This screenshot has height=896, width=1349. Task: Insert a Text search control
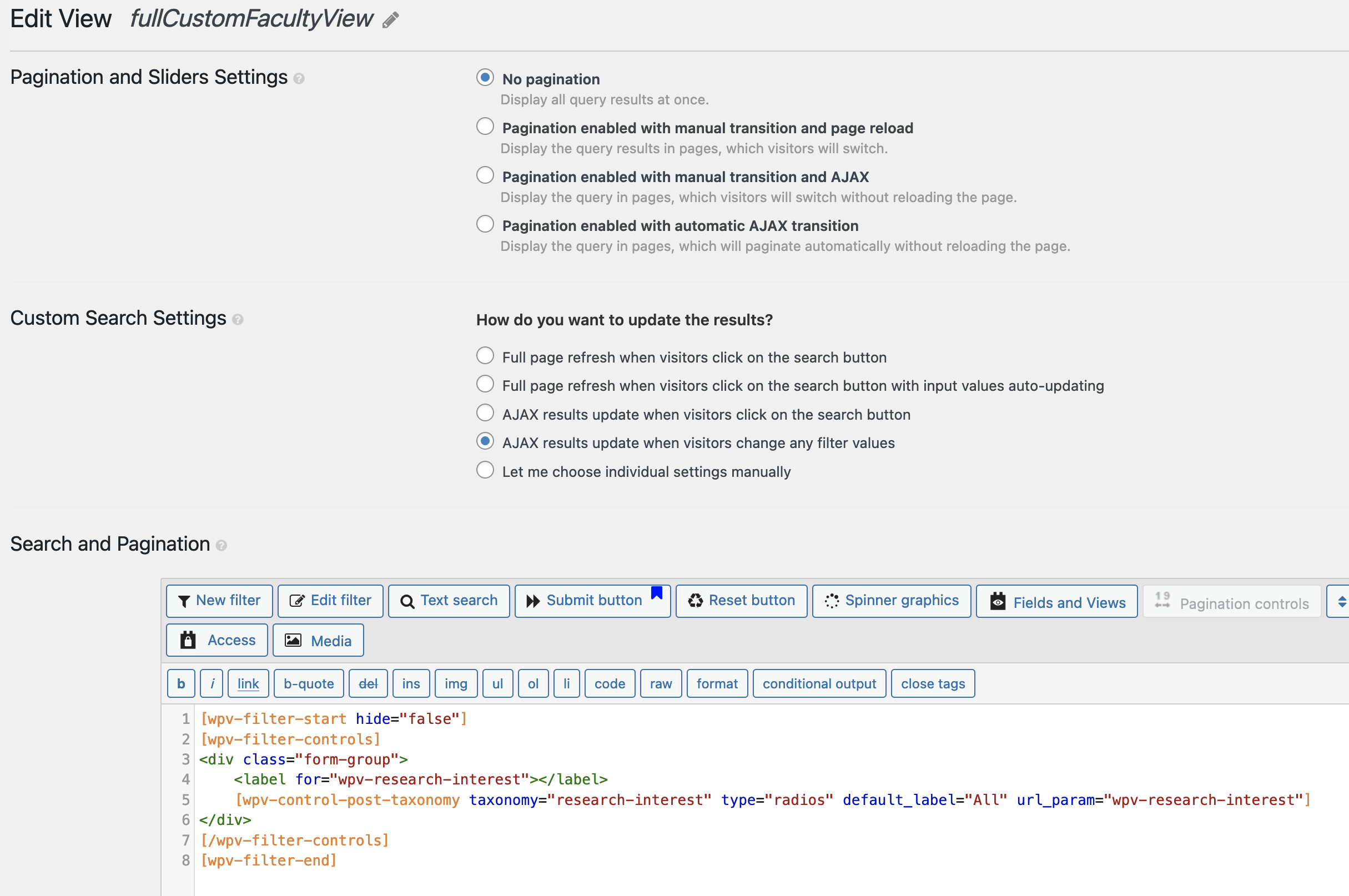[449, 601]
